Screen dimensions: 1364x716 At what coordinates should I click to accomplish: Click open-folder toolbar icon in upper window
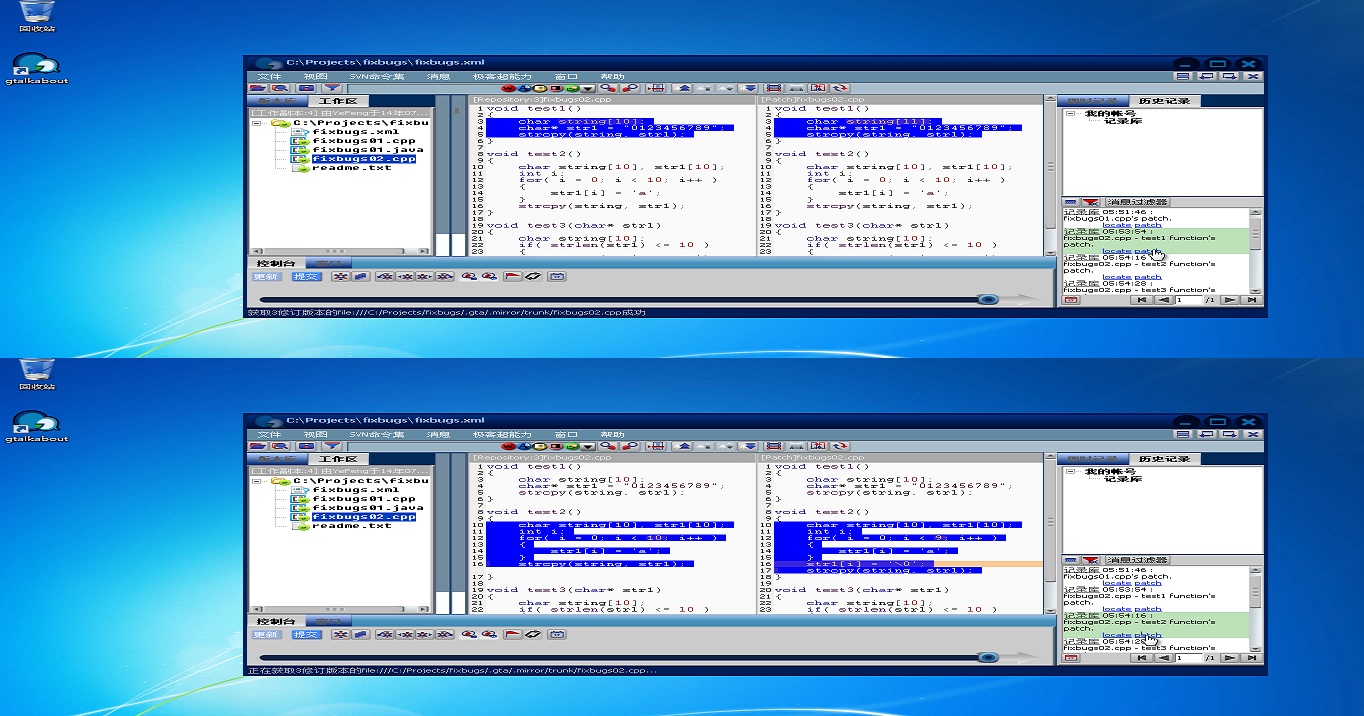pos(259,88)
